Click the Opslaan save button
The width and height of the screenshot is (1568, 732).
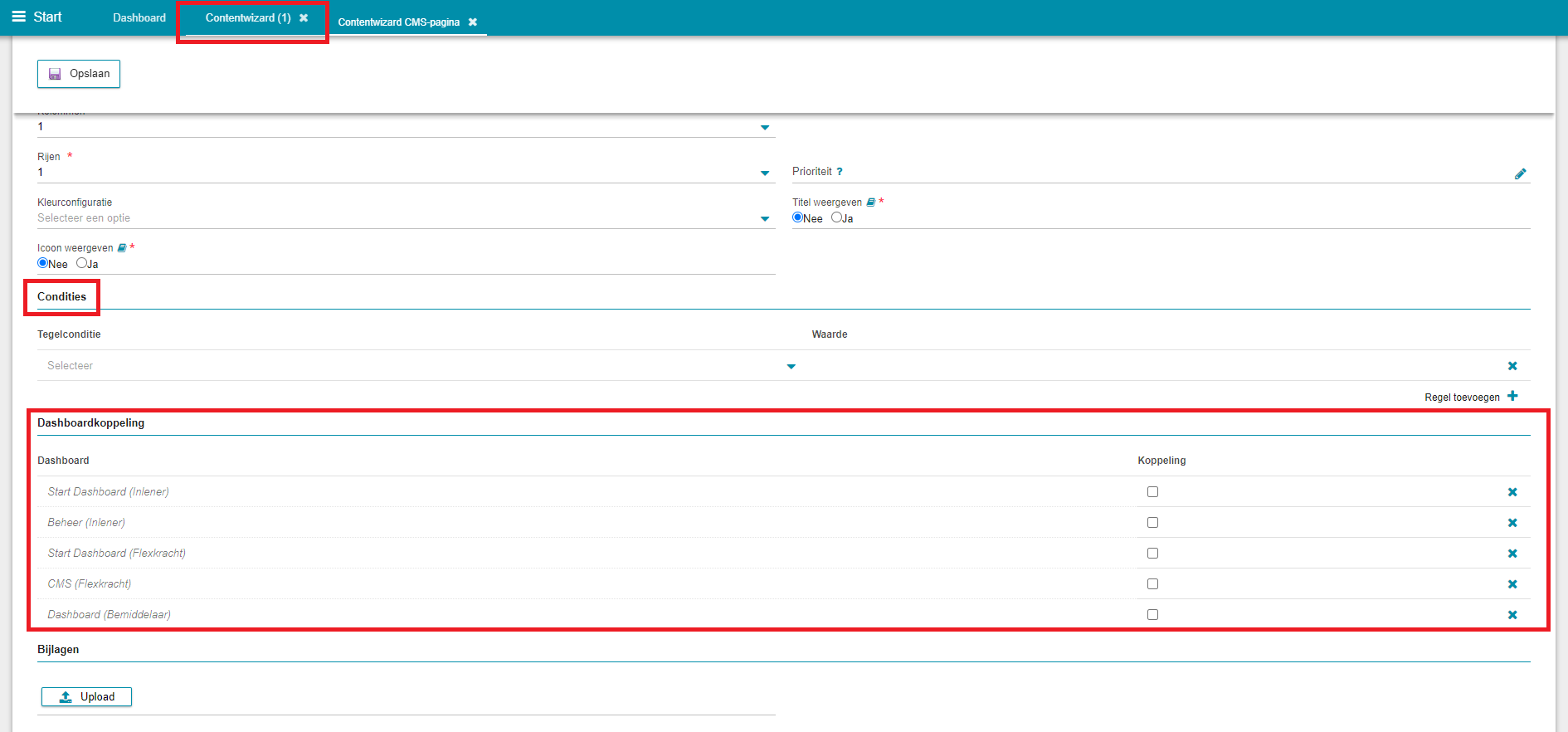click(79, 74)
